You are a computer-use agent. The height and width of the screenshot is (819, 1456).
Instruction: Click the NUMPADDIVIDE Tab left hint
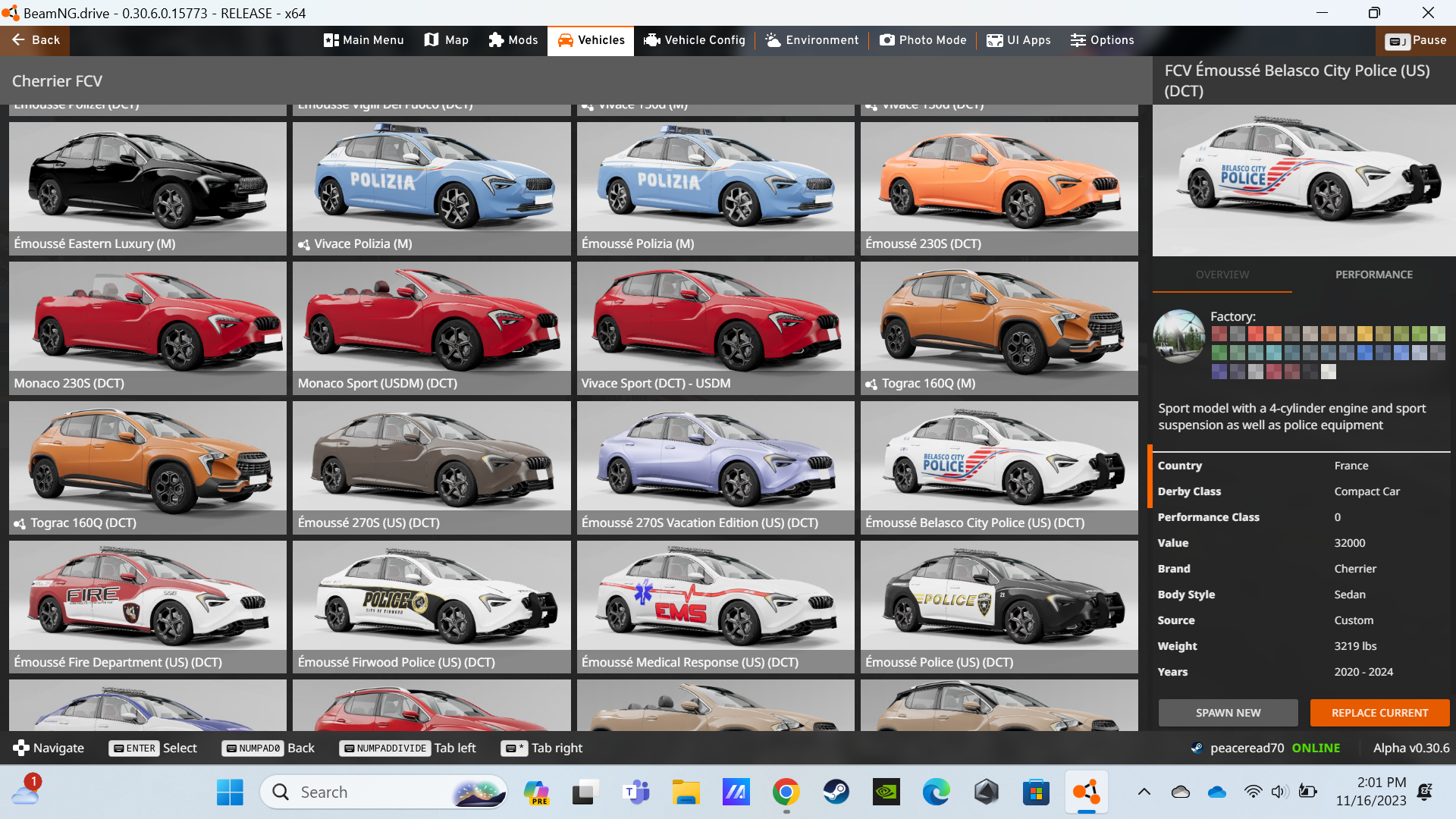[408, 748]
